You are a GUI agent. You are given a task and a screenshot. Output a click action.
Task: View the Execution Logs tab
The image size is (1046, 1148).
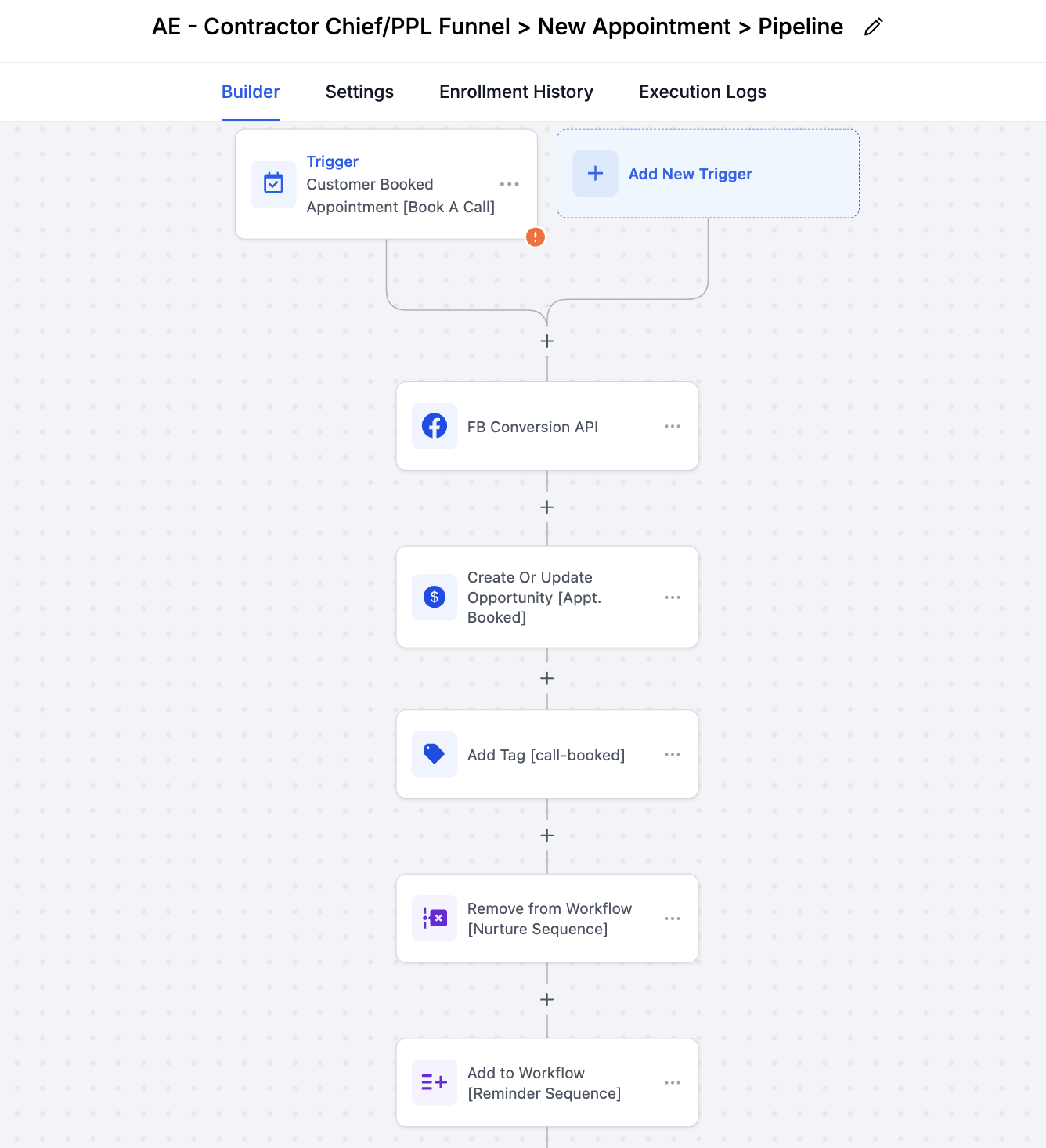click(702, 92)
